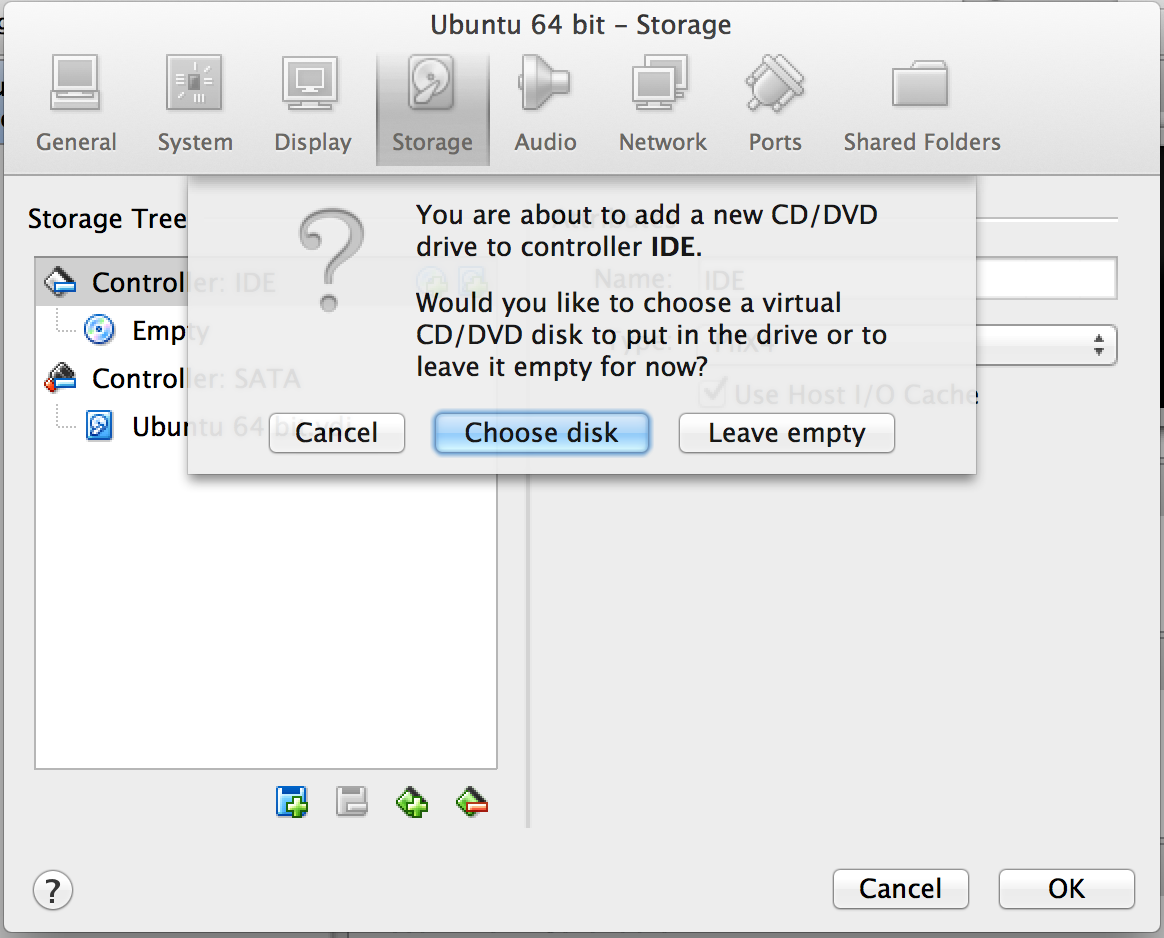The width and height of the screenshot is (1164, 938).
Task: Open the Display settings page
Action: [x=312, y=100]
